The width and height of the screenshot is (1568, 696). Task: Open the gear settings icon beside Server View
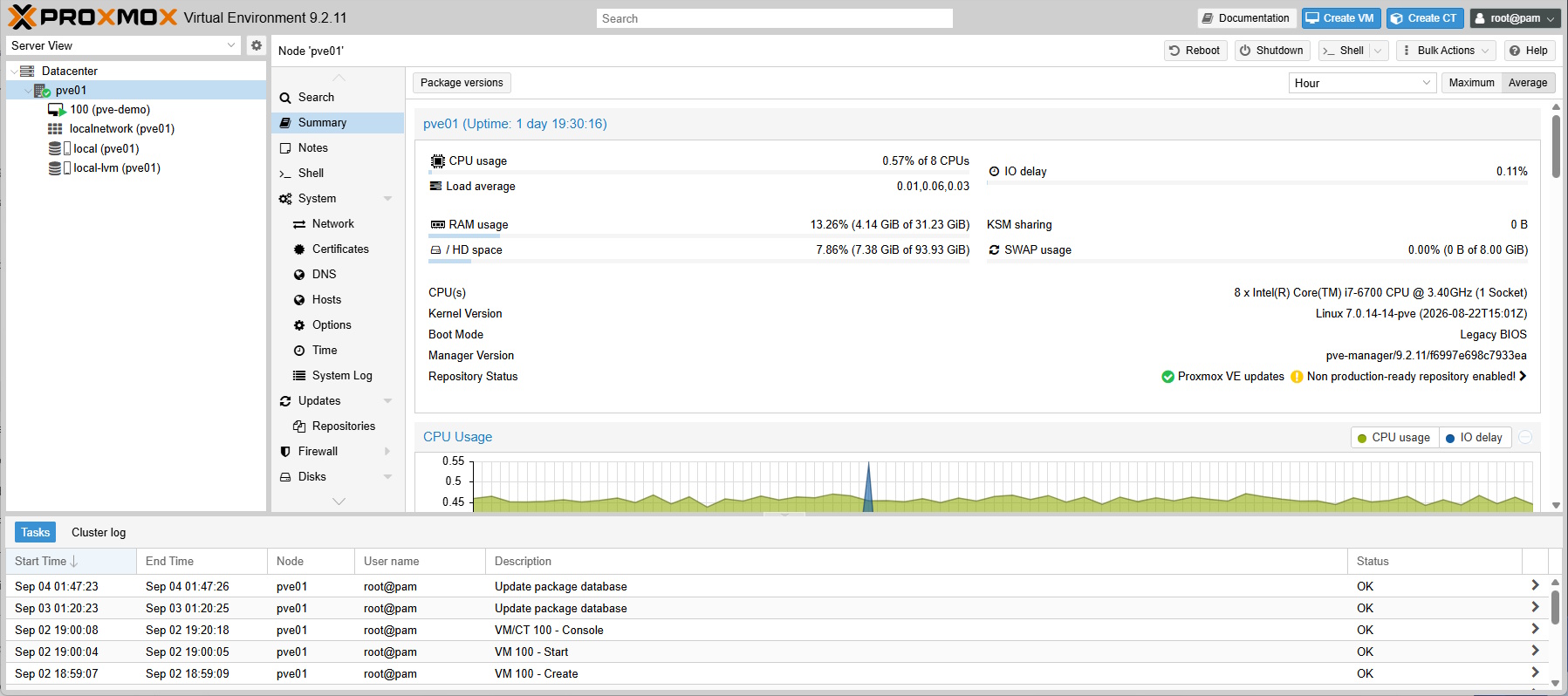pyautogui.click(x=256, y=45)
